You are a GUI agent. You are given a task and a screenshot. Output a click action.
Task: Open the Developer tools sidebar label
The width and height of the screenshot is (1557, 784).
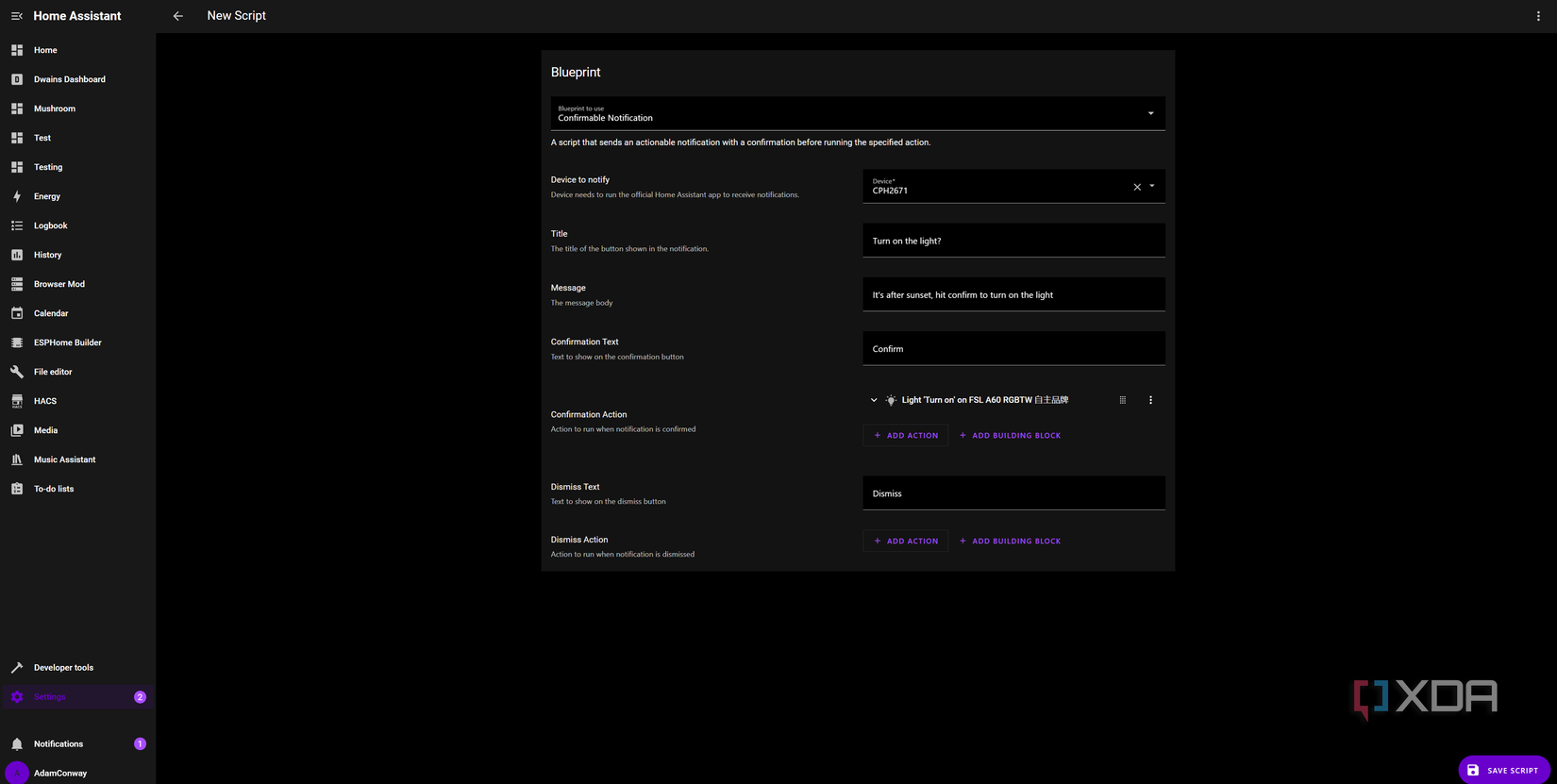[x=63, y=667]
